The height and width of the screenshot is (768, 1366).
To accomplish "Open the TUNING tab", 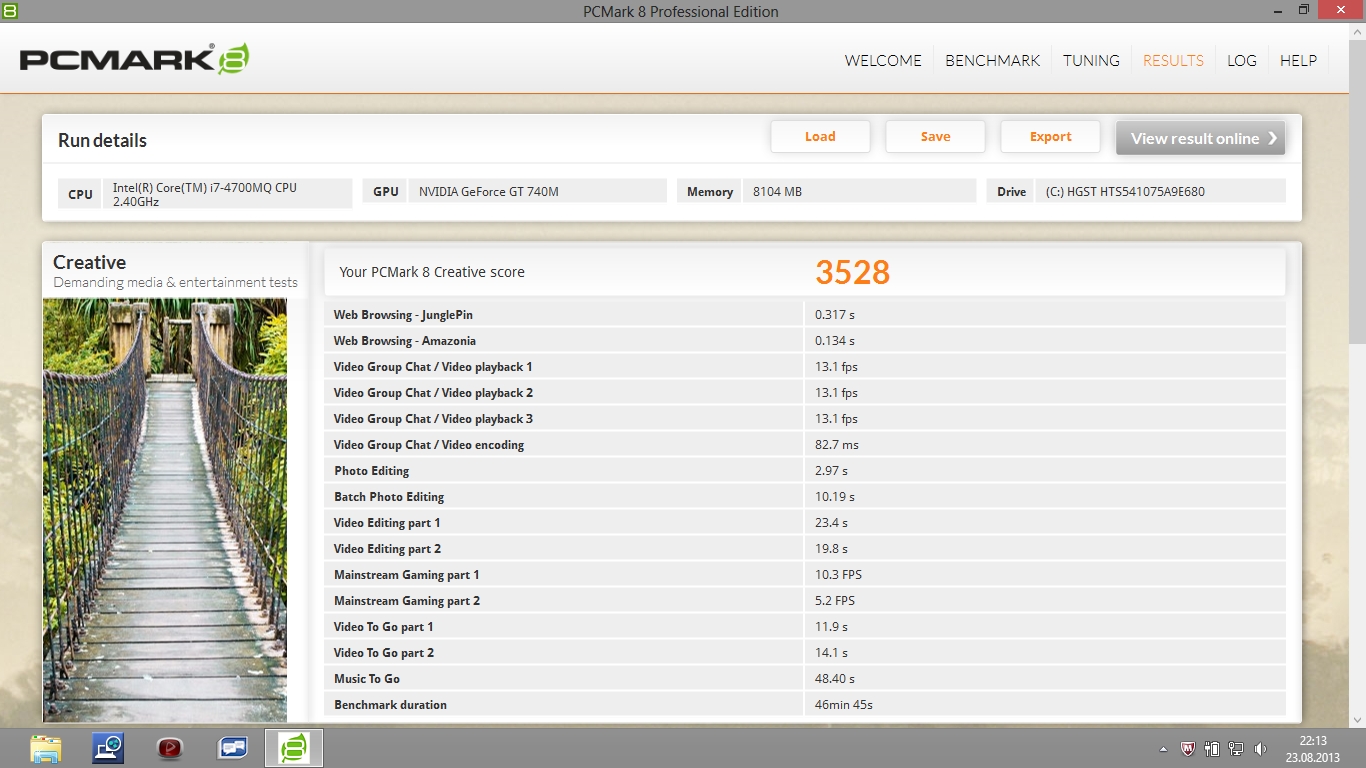I will [x=1091, y=60].
